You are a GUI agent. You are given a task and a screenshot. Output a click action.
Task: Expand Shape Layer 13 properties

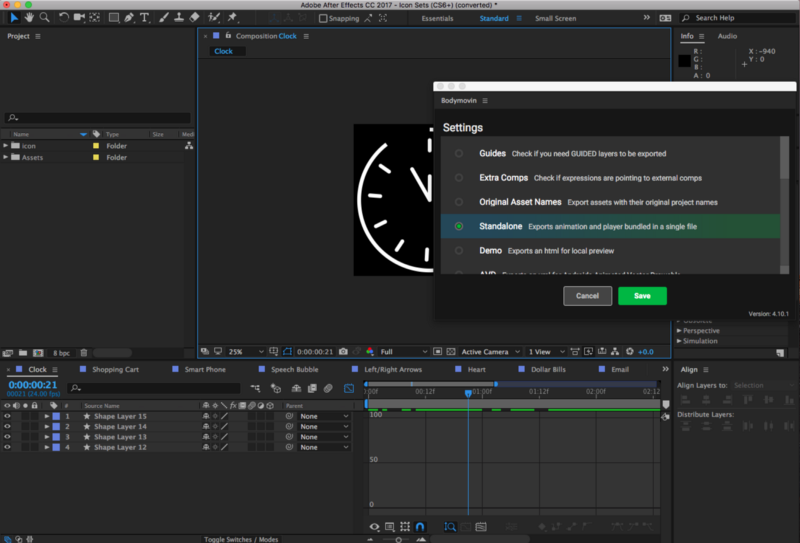point(46,437)
